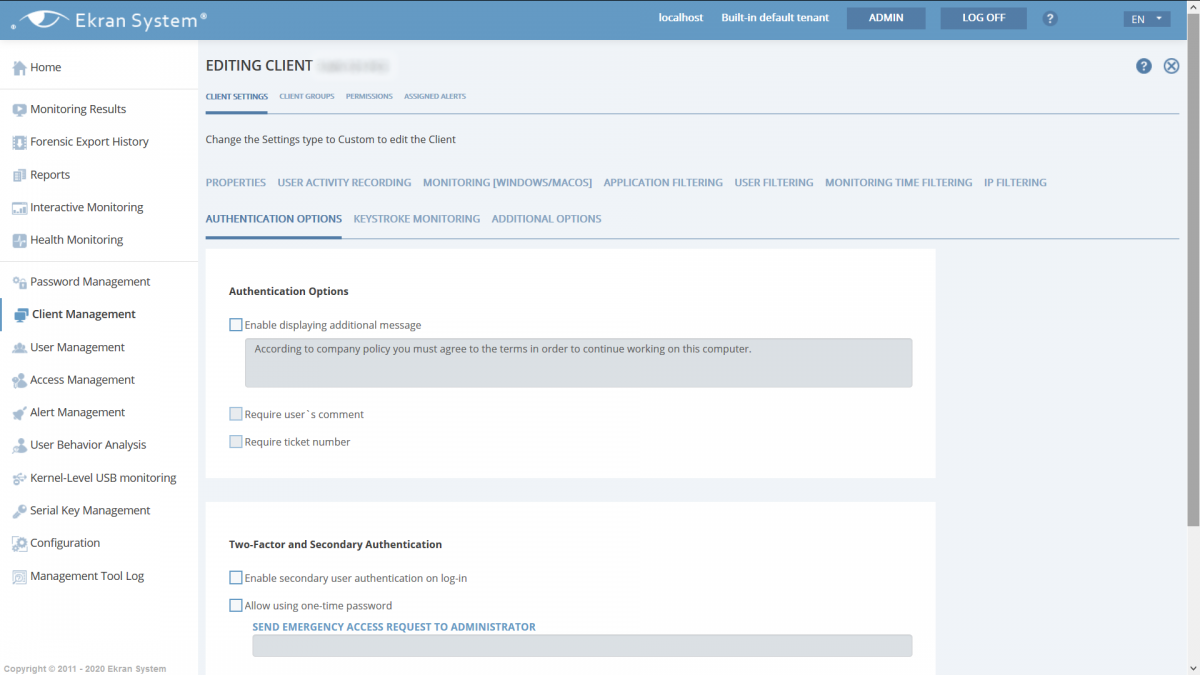
Task: Click the LOG OFF button
Action: (983, 18)
